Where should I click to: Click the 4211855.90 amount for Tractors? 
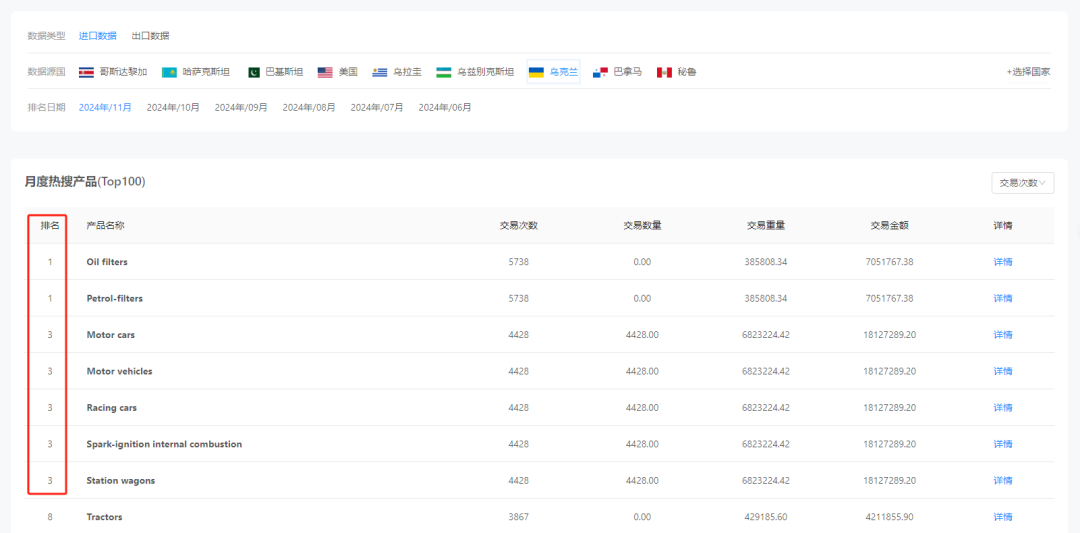(x=889, y=516)
